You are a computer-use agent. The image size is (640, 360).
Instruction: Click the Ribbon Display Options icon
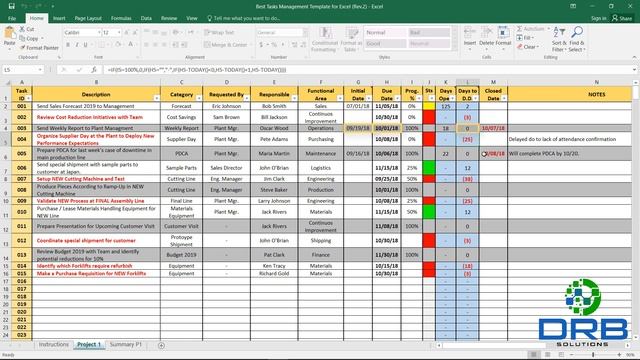[573, 6]
